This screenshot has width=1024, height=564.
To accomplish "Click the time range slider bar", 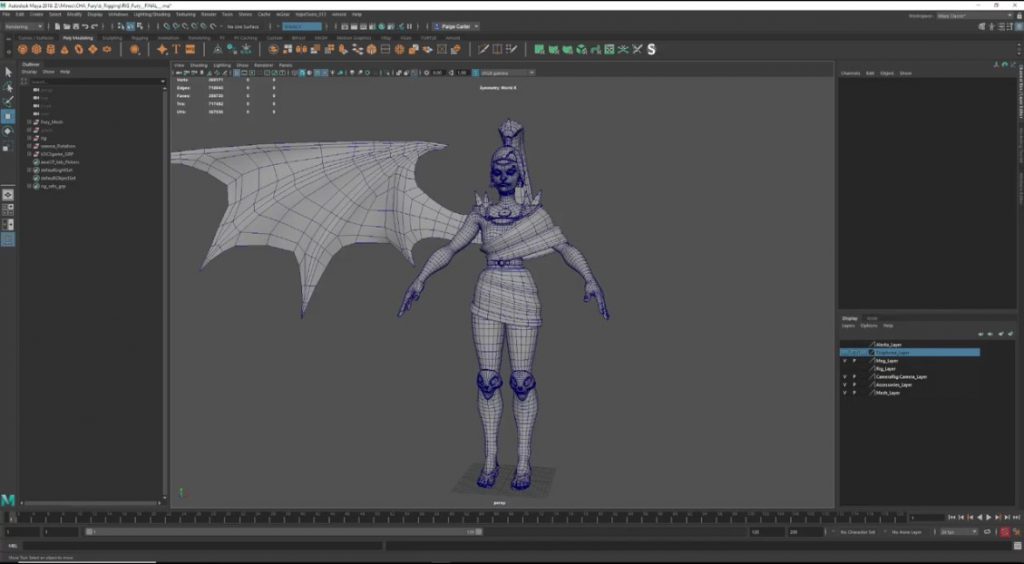I will click(x=284, y=532).
